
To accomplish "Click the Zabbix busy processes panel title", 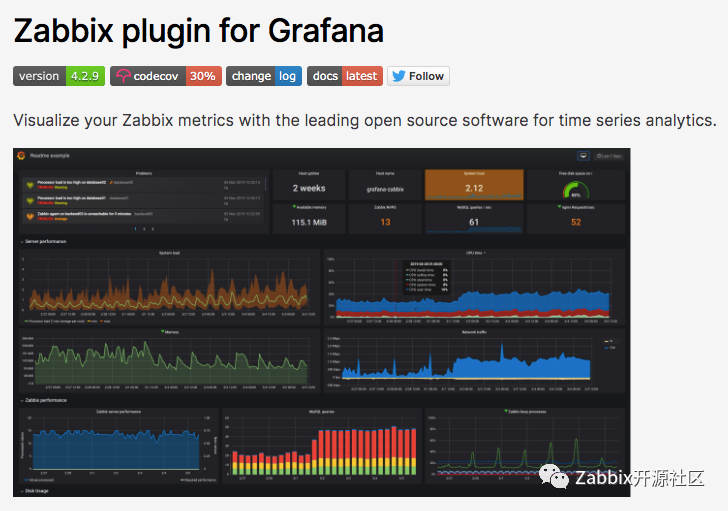I will [527, 412].
